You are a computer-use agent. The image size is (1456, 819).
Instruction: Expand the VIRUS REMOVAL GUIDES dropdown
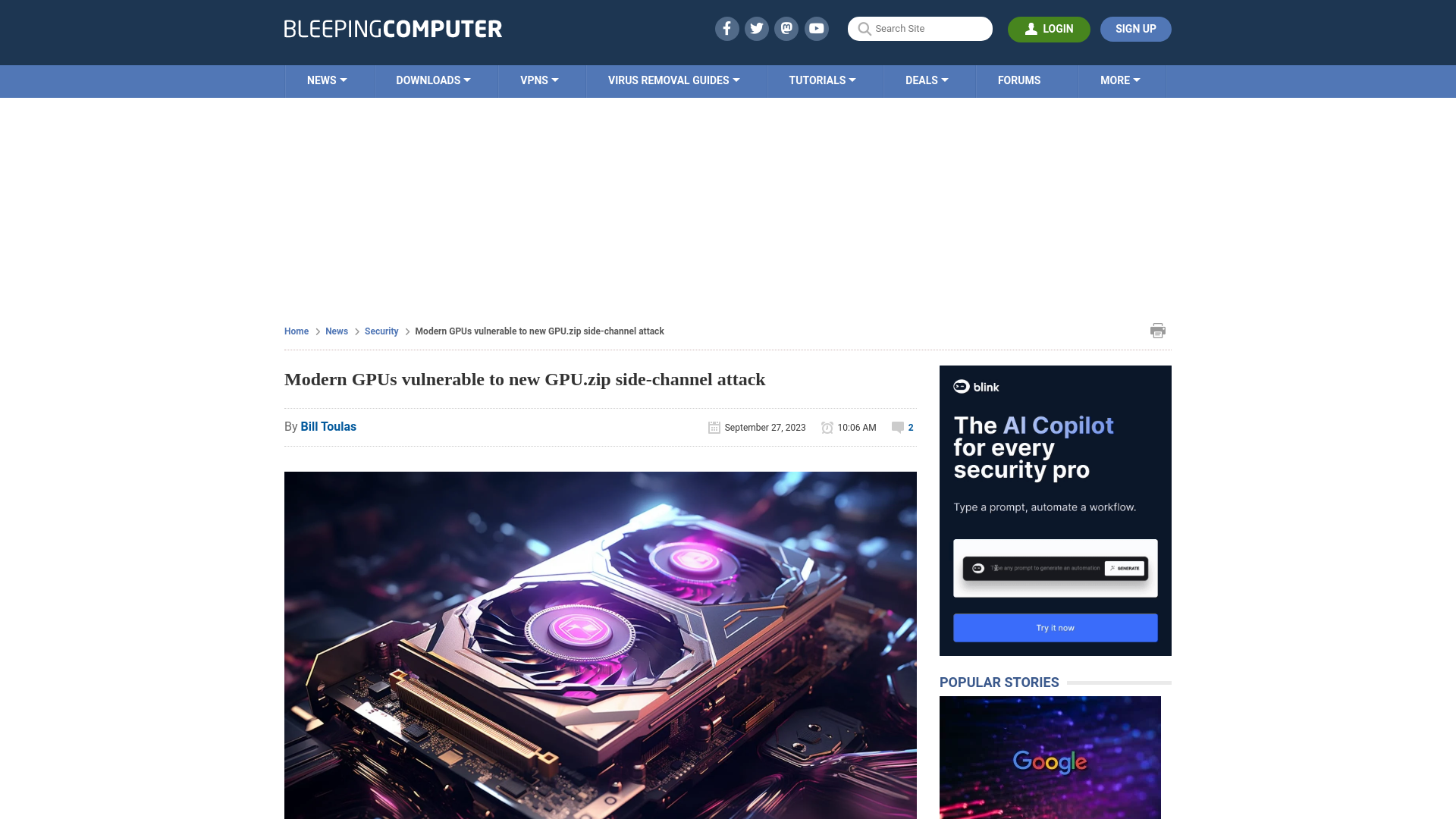673,80
